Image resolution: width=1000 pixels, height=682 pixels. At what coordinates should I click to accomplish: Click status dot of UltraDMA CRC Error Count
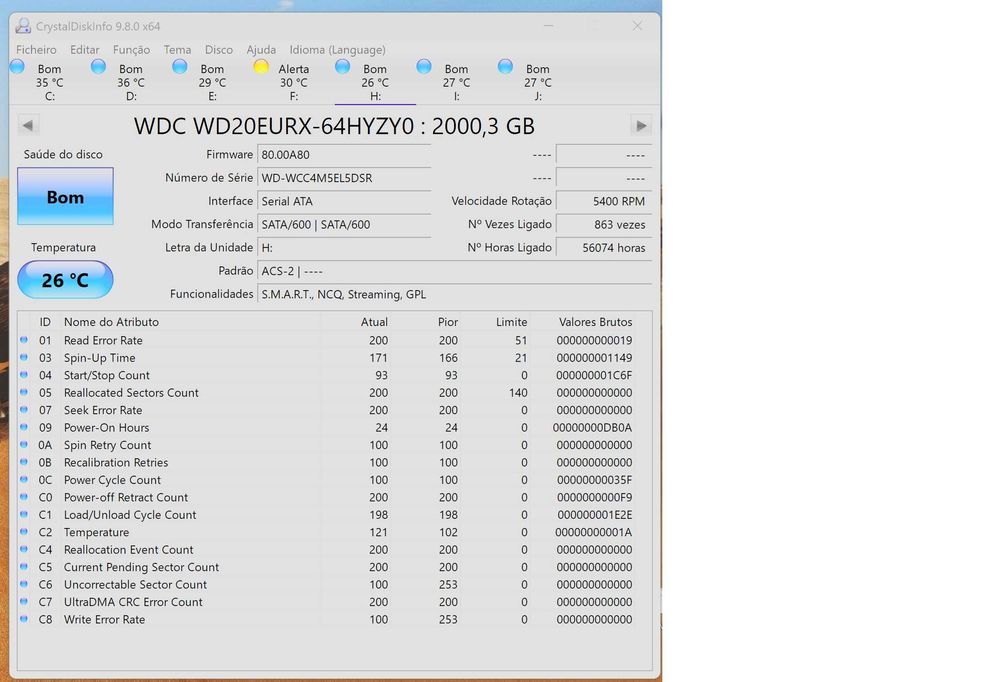click(x=24, y=602)
